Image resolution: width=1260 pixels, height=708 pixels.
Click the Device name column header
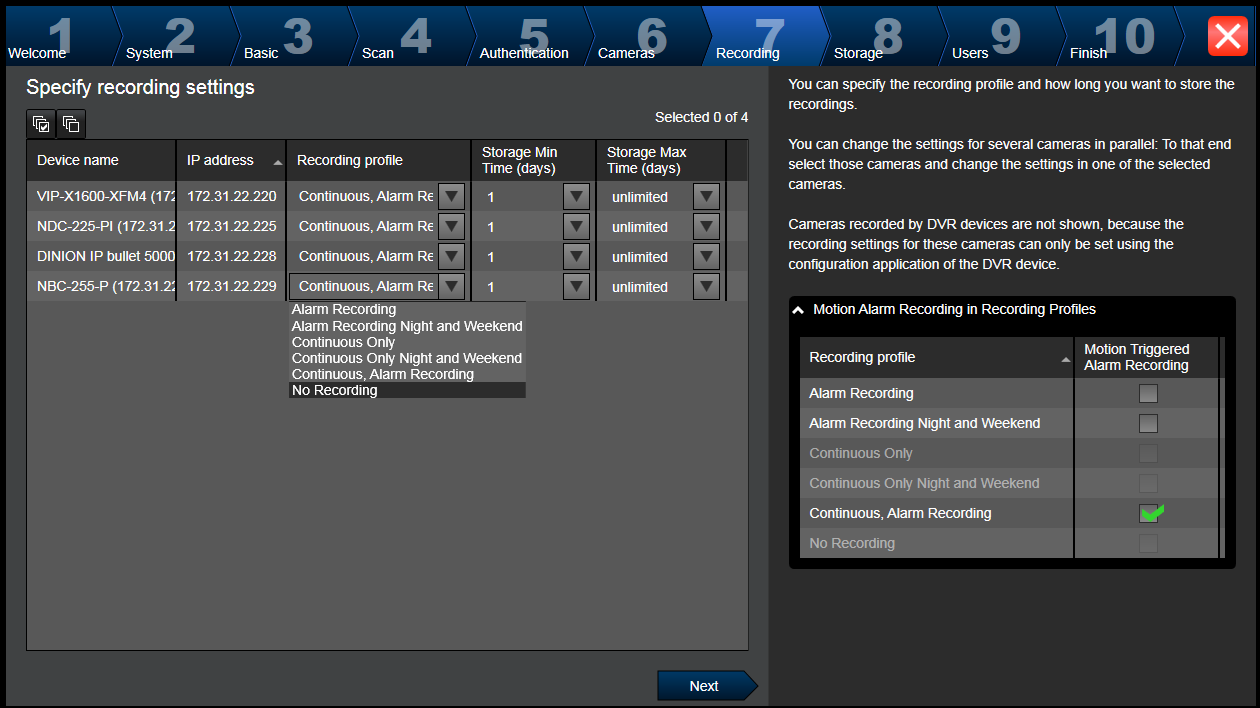pos(101,160)
